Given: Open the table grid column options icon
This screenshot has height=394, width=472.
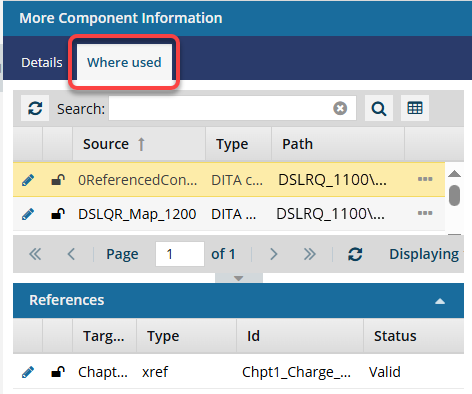Looking at the screenshot, I should [415, 108].
